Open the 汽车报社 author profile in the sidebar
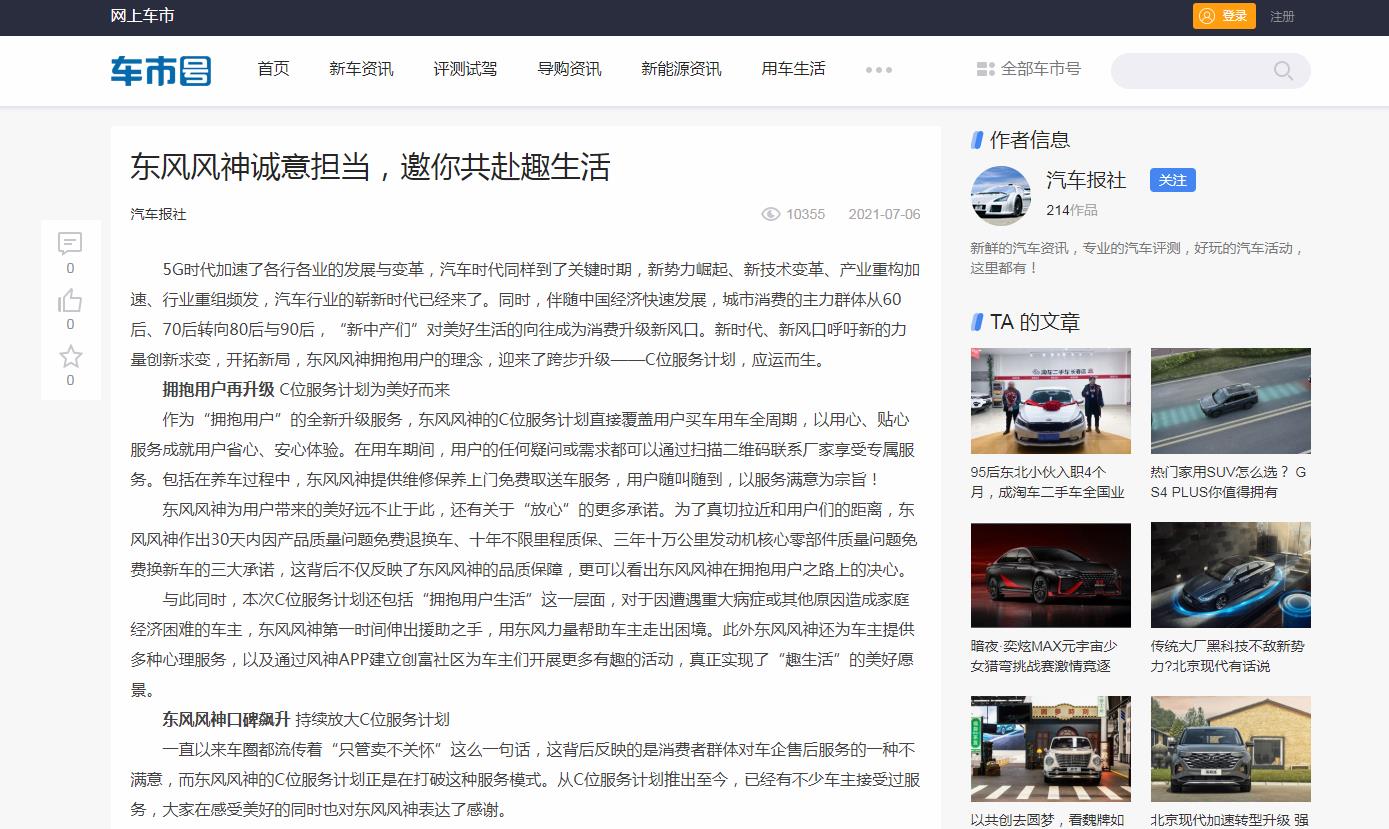This screenshot has width=1389, height=829. coord(1086,180)
